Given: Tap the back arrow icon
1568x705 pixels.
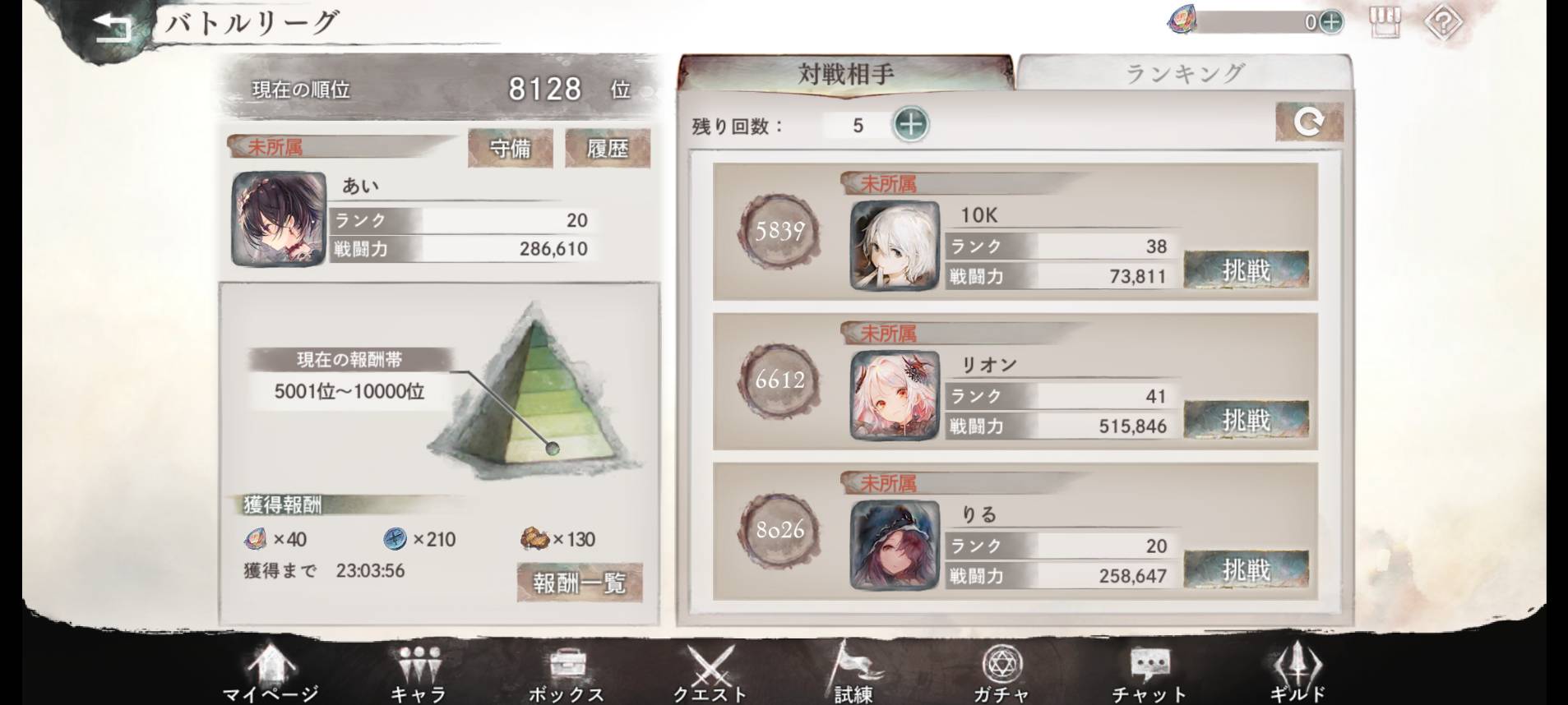Looking at the screenshot, I should click(114, 27).
